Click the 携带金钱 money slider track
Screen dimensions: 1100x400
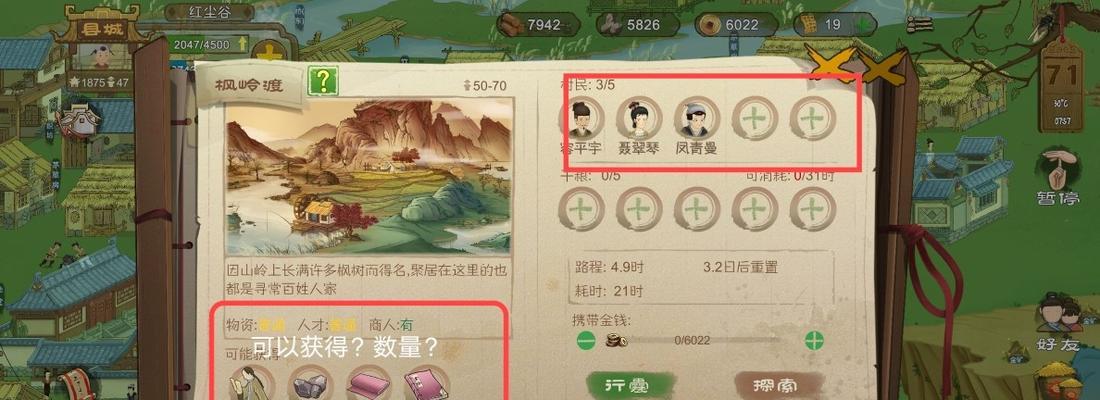[x=702, y=341]
